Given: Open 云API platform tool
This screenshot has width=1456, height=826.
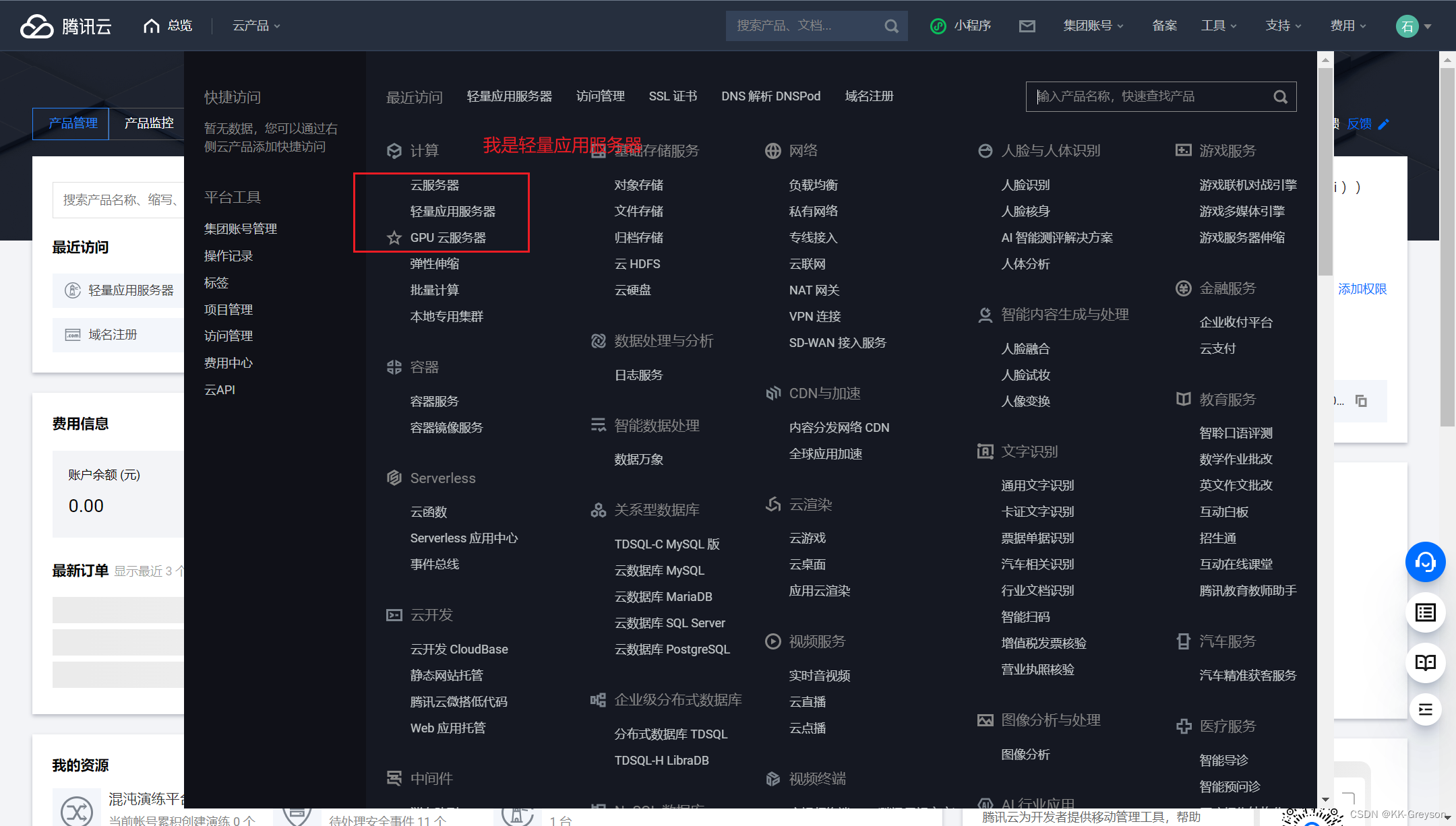Looking at the screenshot, I should tap(220, 389).
